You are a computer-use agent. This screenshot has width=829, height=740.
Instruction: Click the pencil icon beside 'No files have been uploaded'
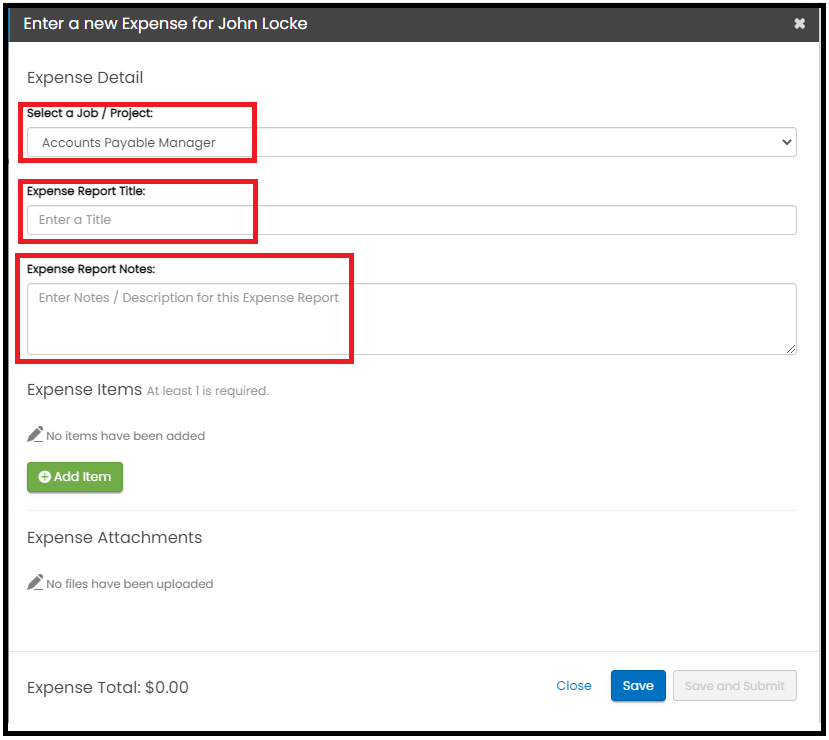pyautogui.click(x=35, y=582)
